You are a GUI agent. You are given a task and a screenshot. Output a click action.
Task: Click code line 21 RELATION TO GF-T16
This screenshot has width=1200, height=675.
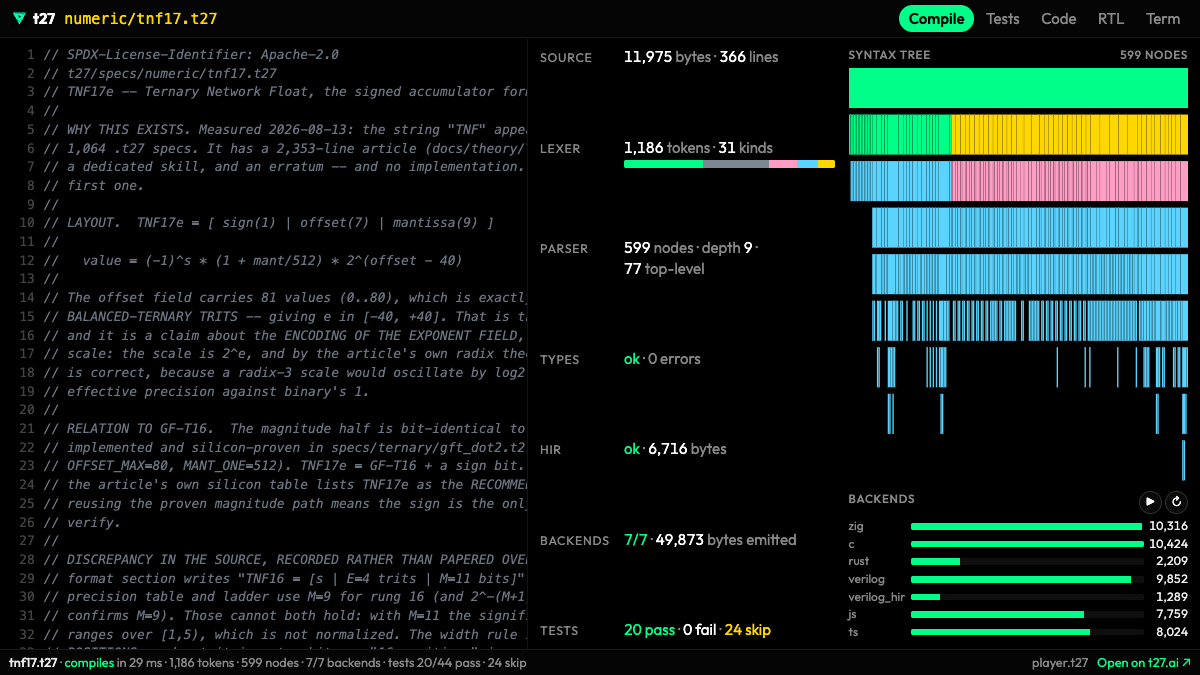click(x=284, y=428)
